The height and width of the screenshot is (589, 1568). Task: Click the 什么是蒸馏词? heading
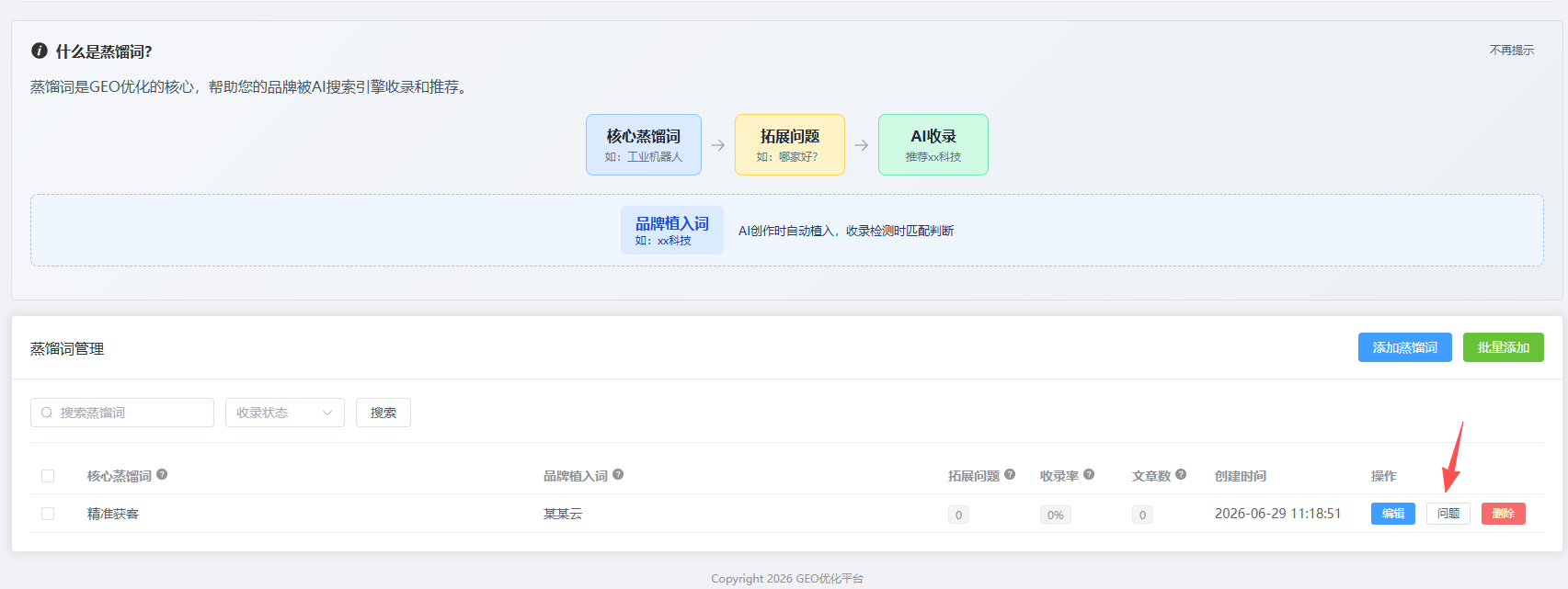(104, 51)
